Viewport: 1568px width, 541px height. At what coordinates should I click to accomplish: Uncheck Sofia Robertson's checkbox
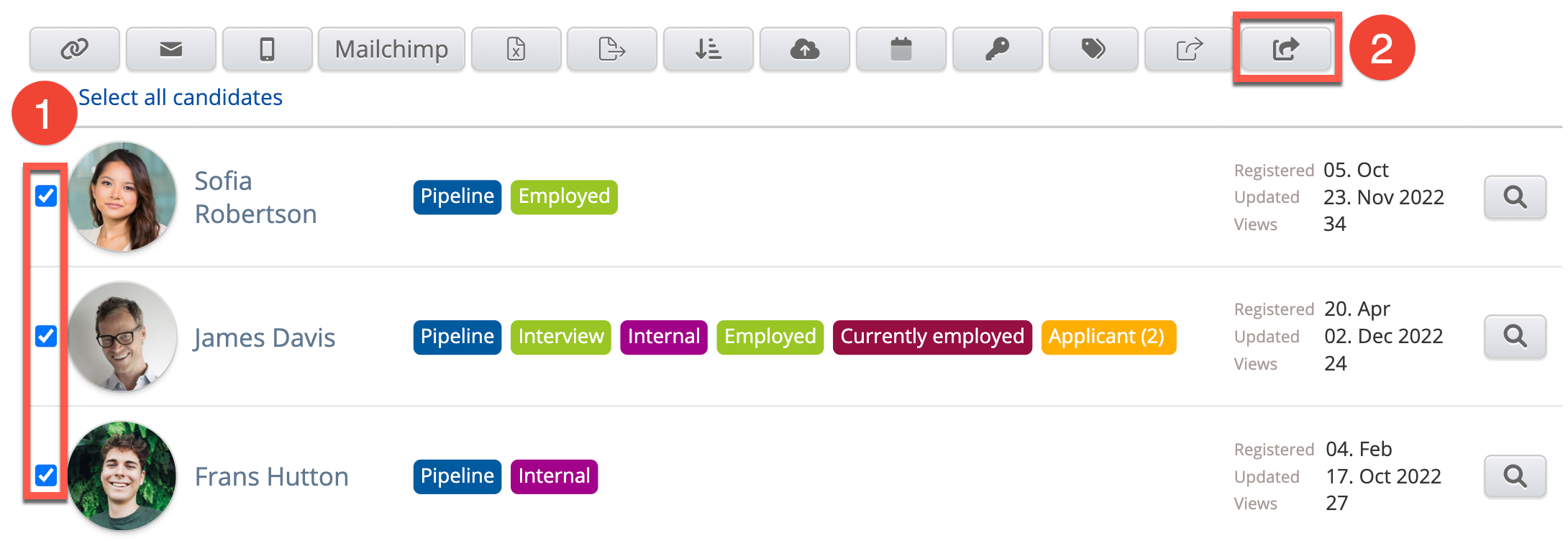pyautogui.click(x=46, y=196)
